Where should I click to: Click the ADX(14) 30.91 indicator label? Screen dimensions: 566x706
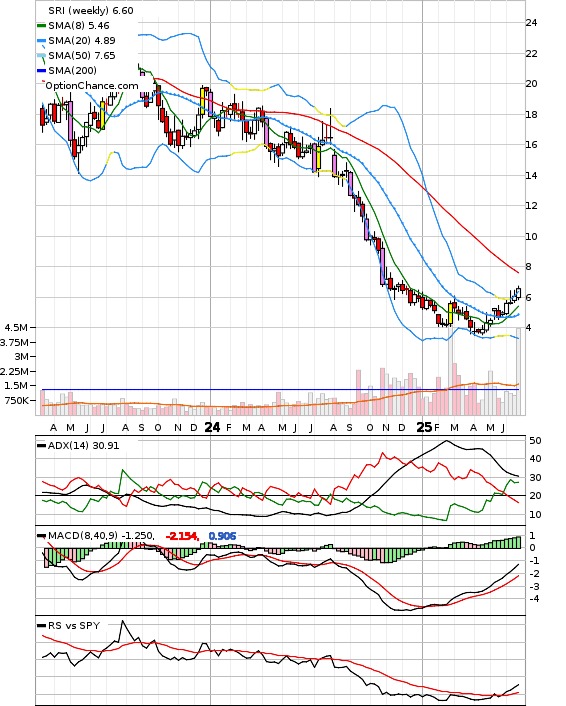click(83, 446)
